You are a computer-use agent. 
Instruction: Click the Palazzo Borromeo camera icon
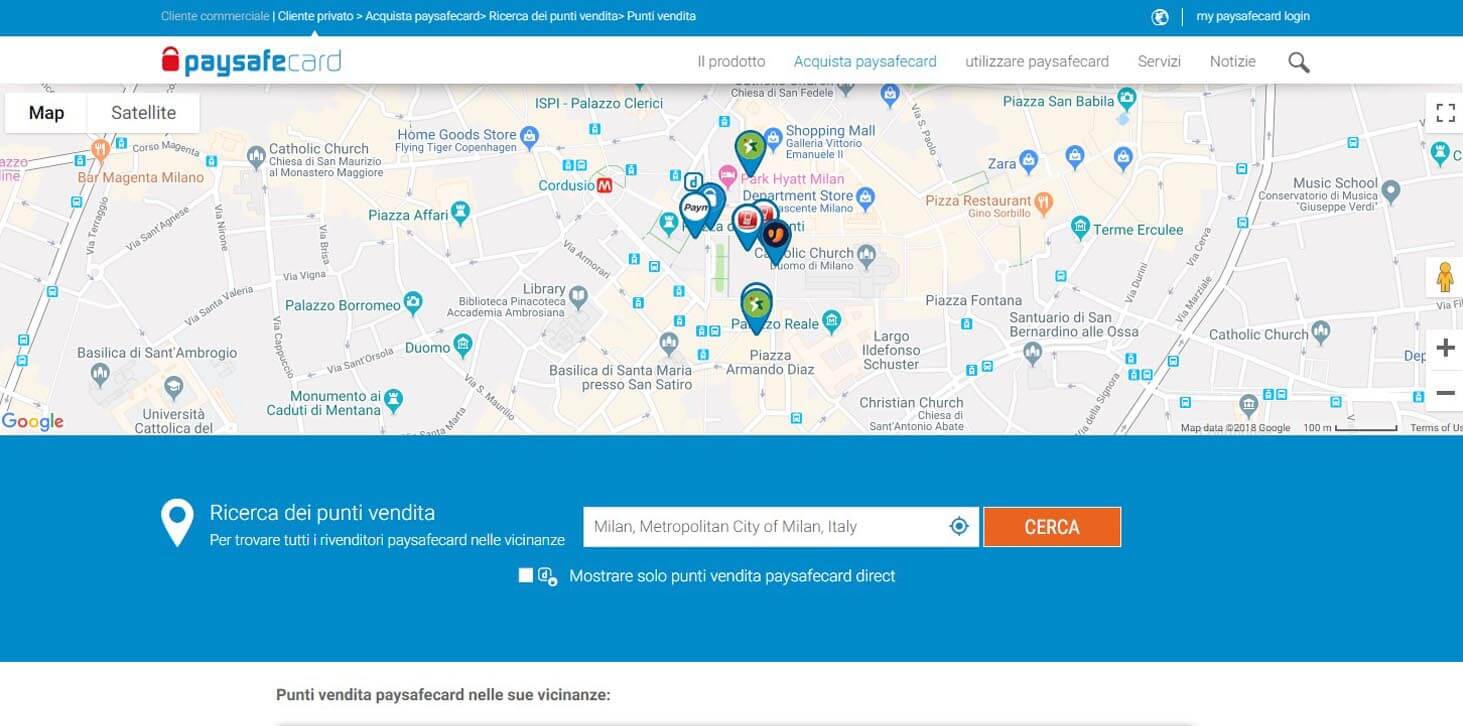pos(413,304)
